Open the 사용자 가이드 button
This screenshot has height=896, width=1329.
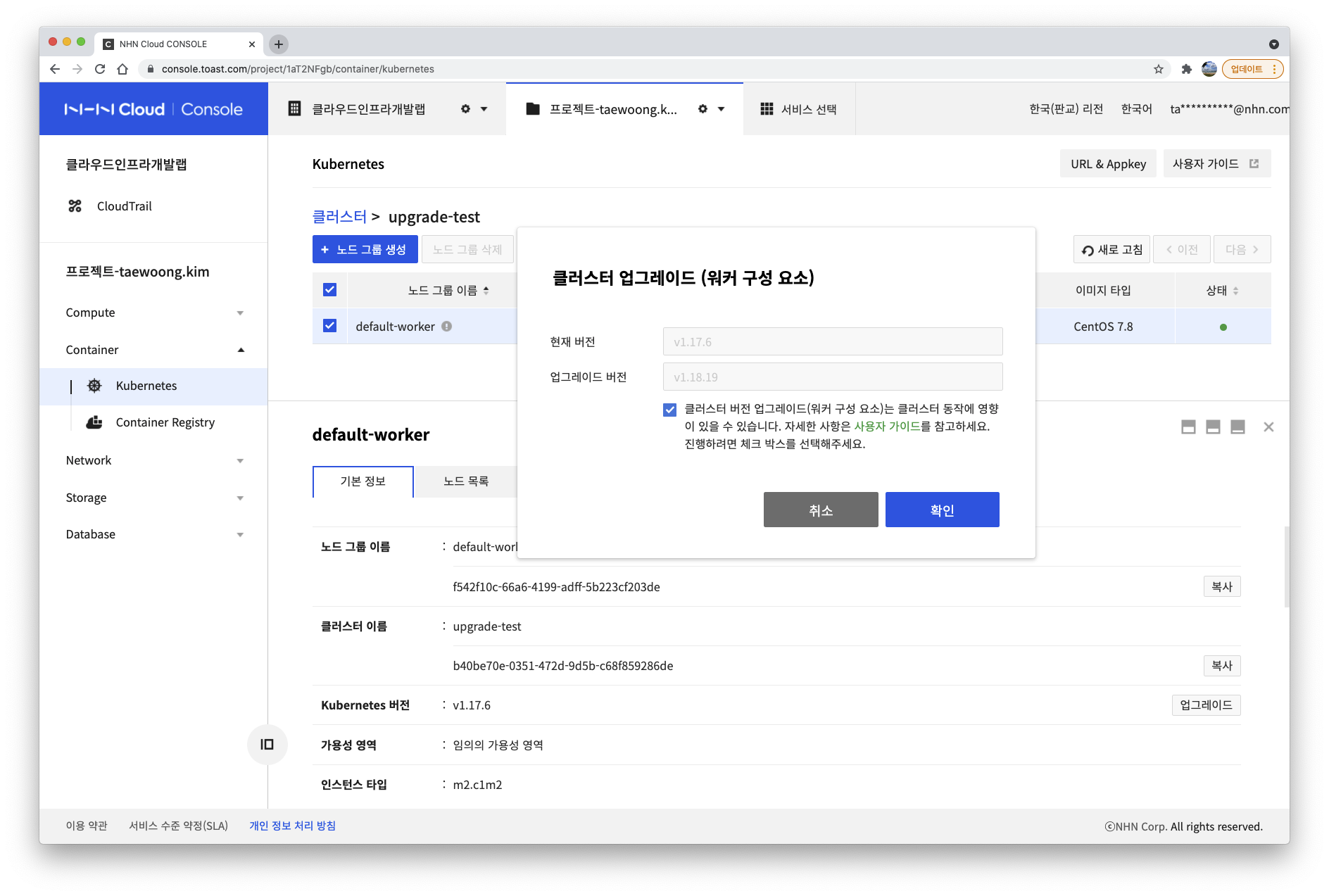(1216, 164)
